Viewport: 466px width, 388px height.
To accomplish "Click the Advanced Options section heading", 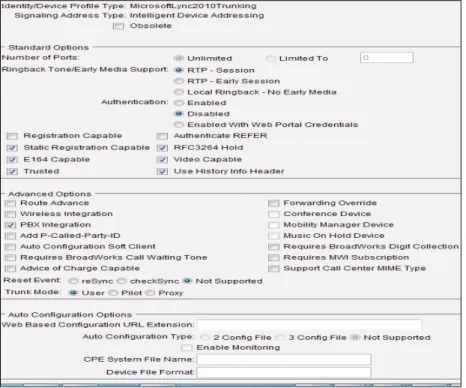I will tap(50, 194).
